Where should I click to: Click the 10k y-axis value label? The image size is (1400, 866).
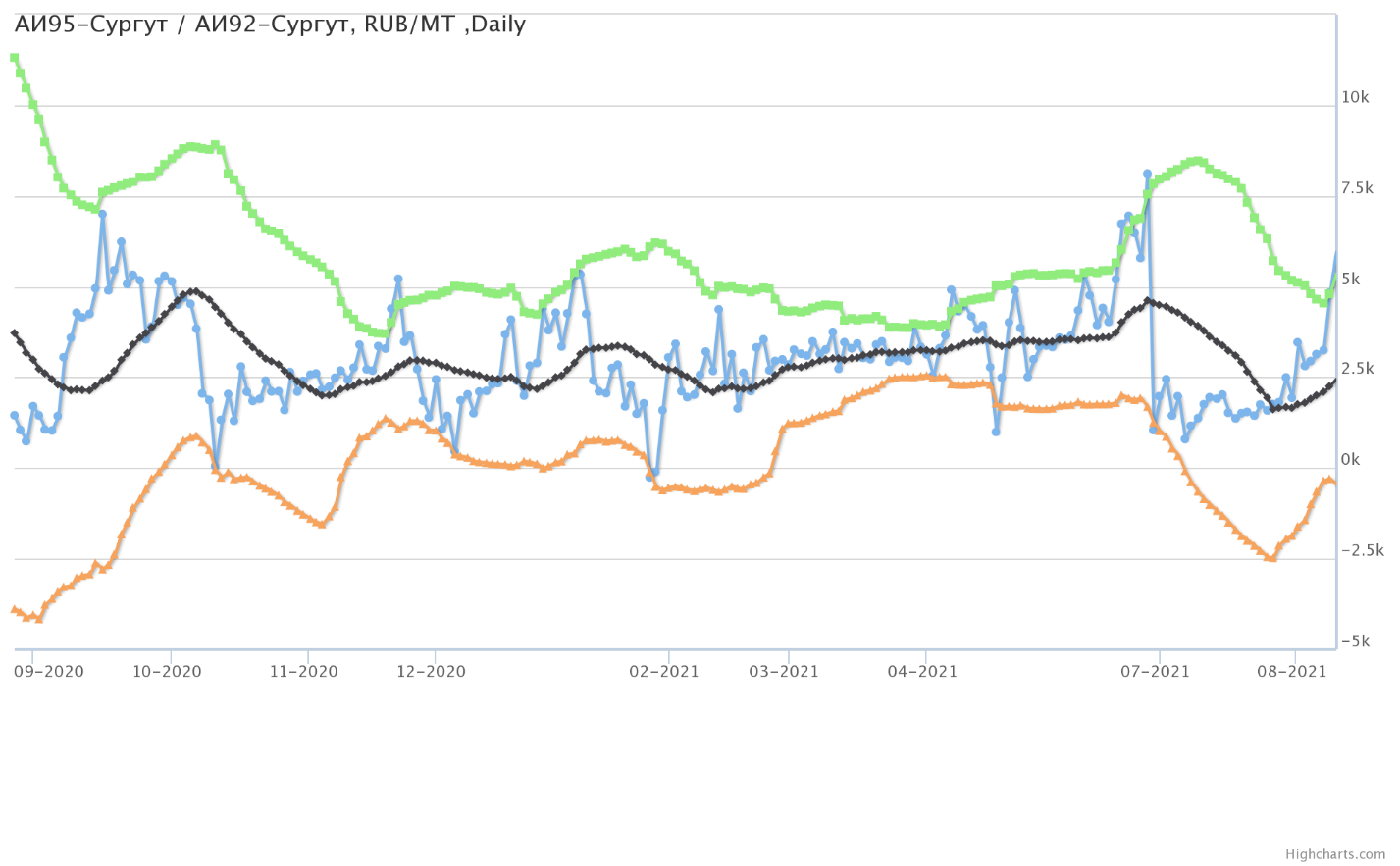click(1355, 97)
